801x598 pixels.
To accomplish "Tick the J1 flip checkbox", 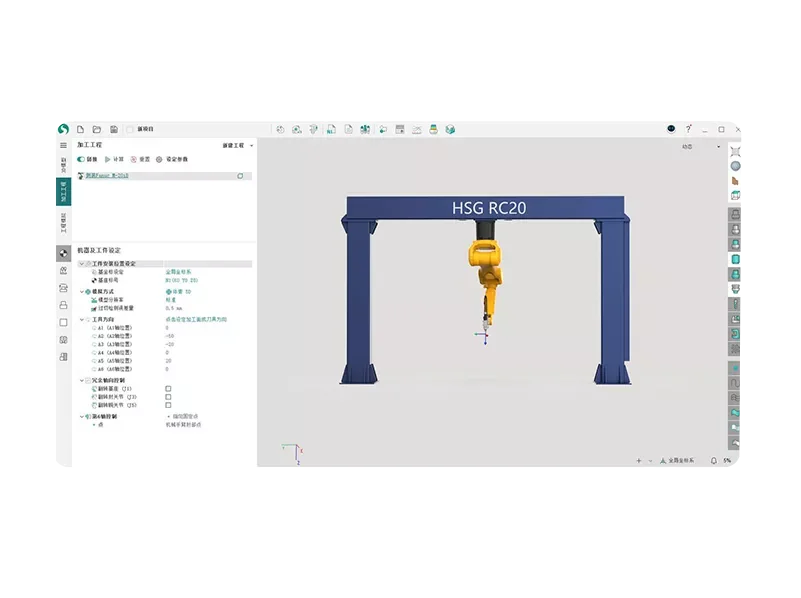I will point(168,389).
